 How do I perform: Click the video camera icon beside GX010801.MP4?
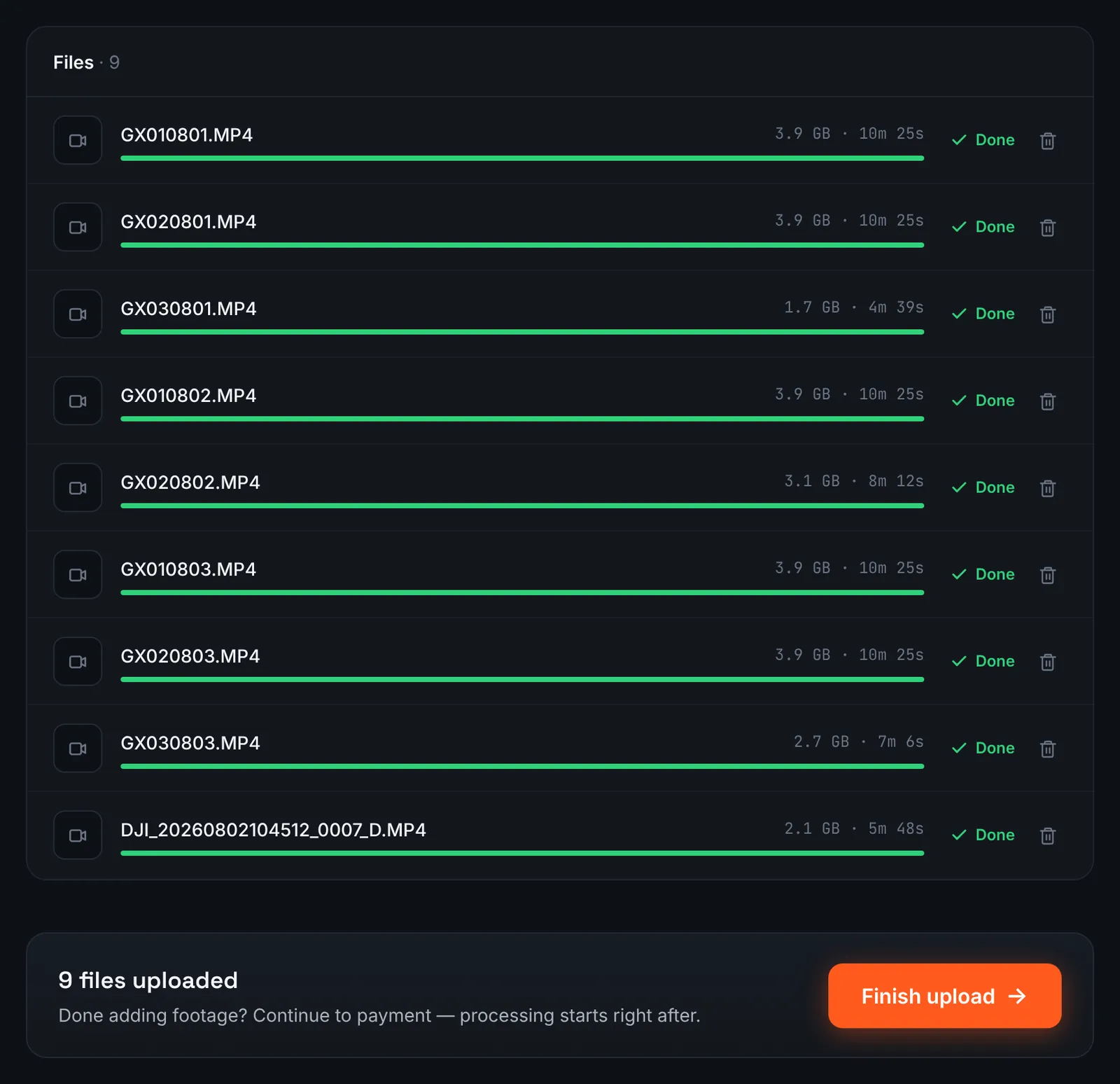[78, 140]
